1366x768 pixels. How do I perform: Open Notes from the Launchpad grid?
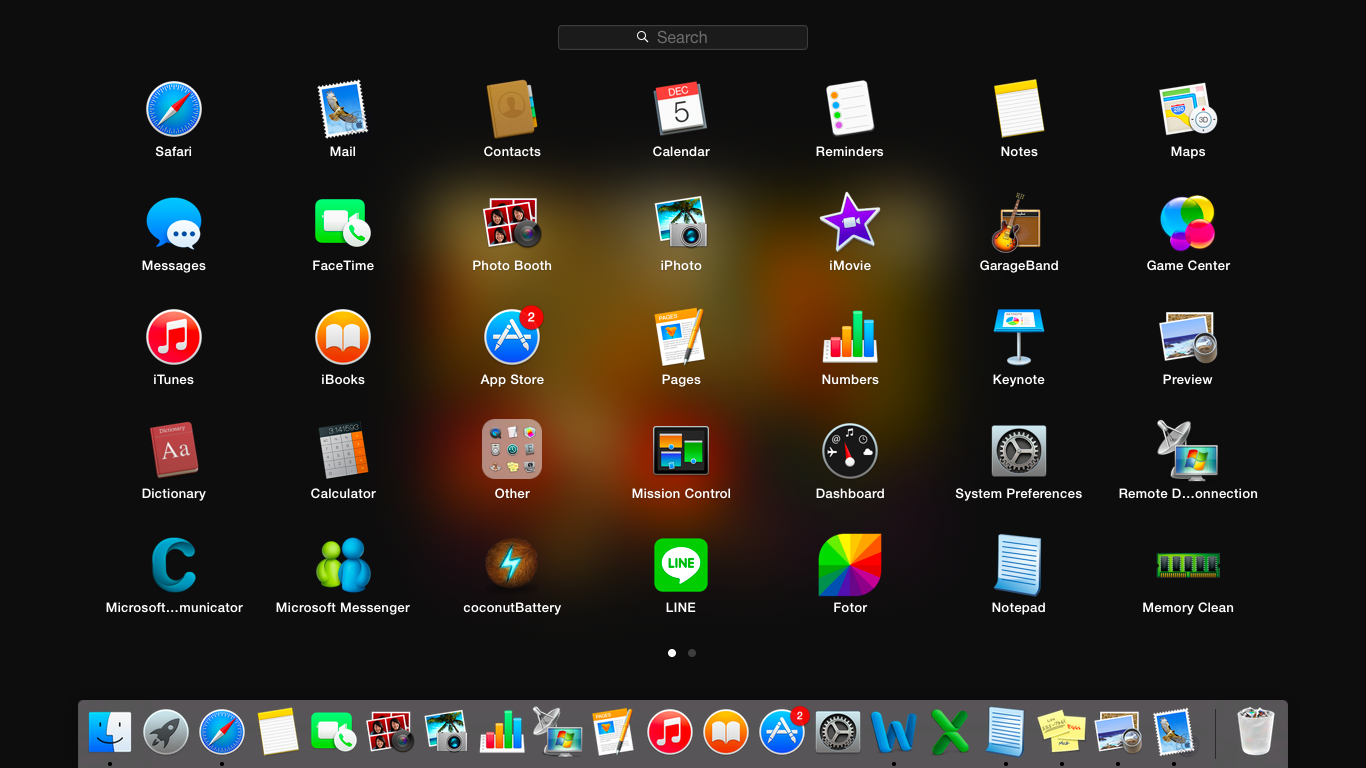point(1019,109)
